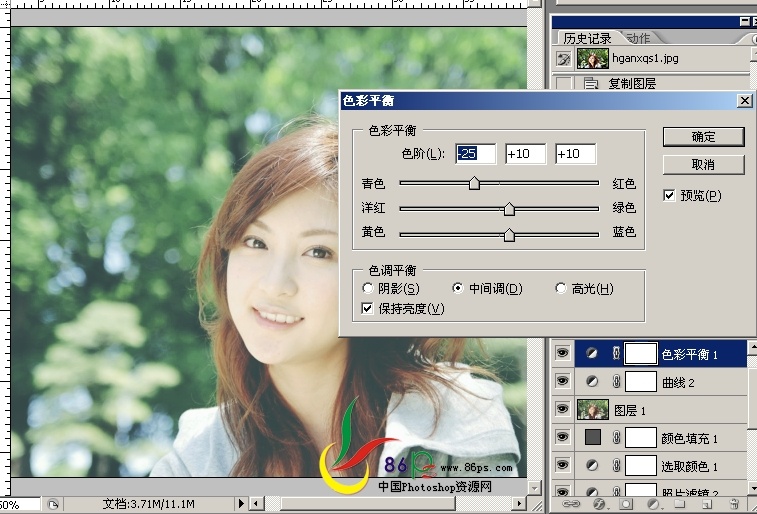757x514 pixels.
Task: Click the second 色阶 field showing +10
Action: click(525, 154)
